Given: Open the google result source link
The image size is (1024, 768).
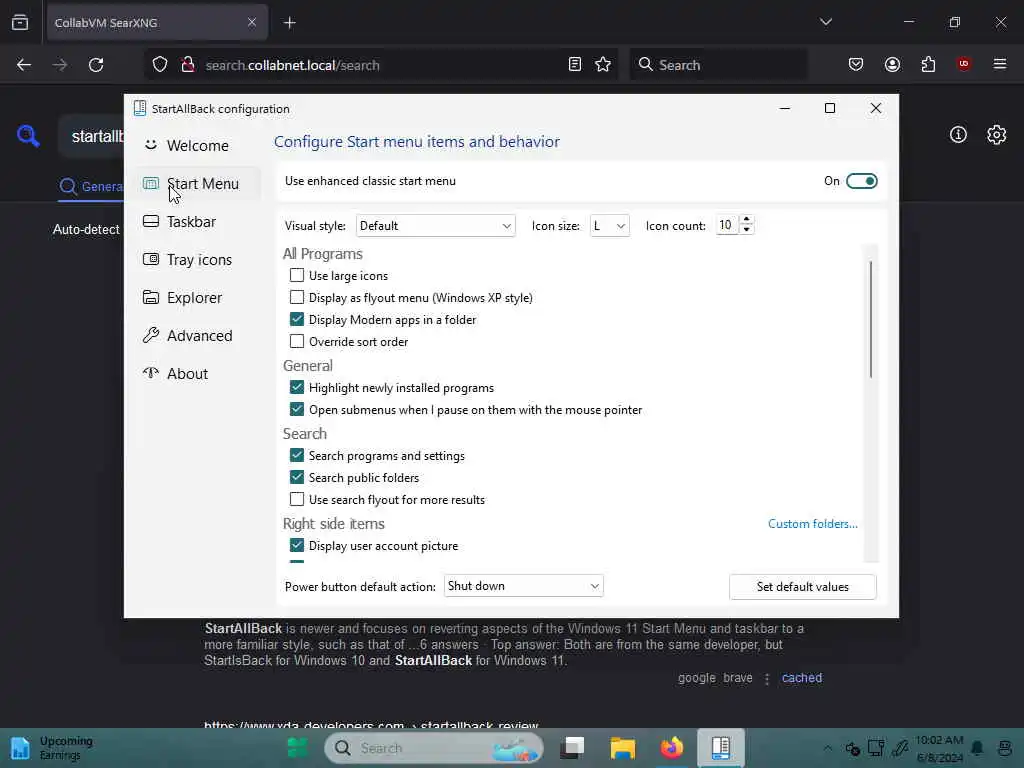Looking at the screenshot, I should tap(697, 678).
